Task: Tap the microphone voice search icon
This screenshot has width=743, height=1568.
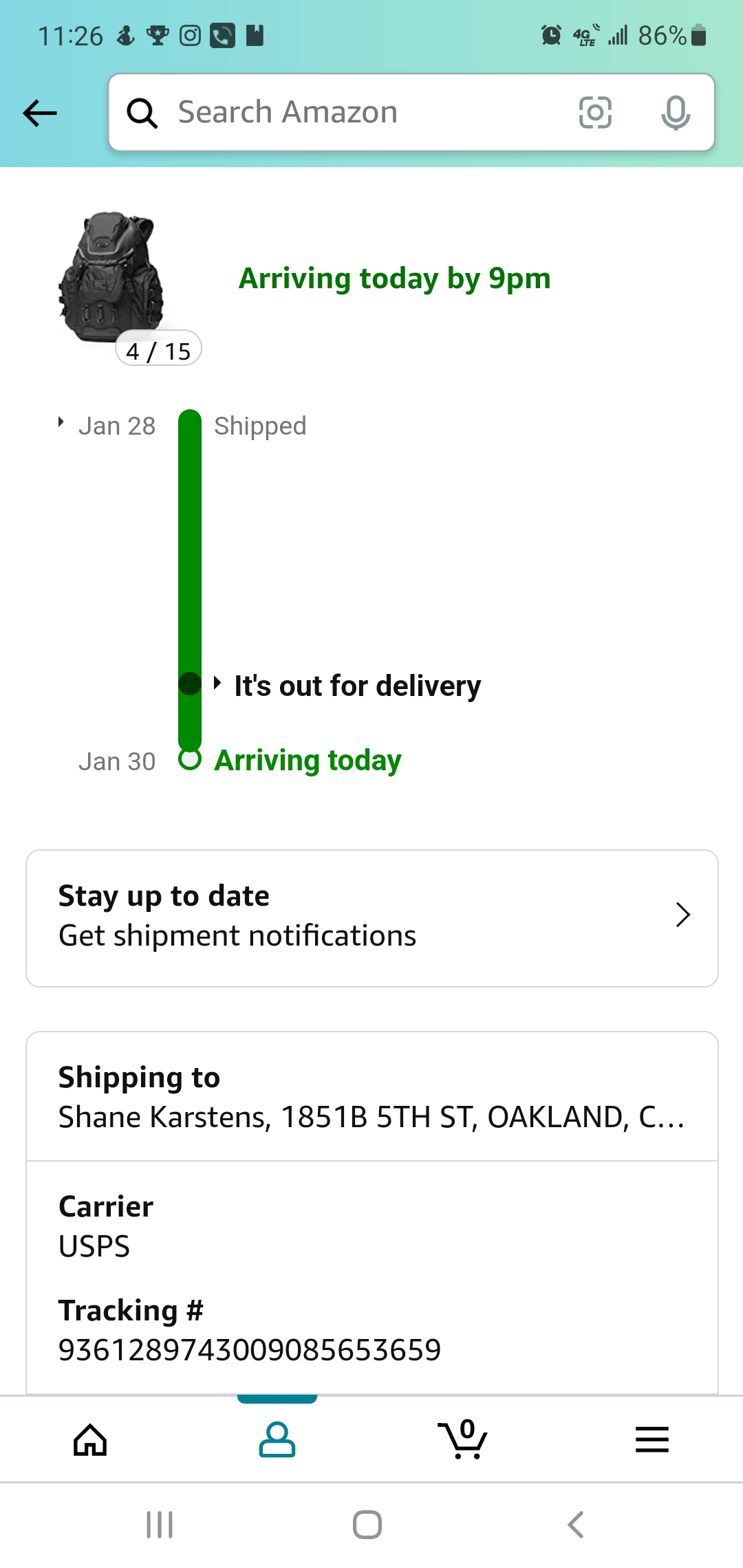Action: (676, 113)
